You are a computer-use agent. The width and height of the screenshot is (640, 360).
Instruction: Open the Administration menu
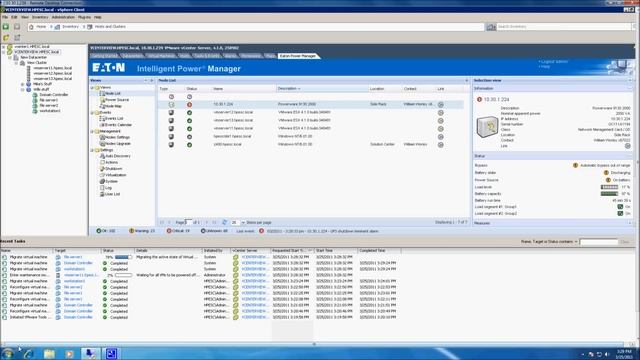click(63, 17)
